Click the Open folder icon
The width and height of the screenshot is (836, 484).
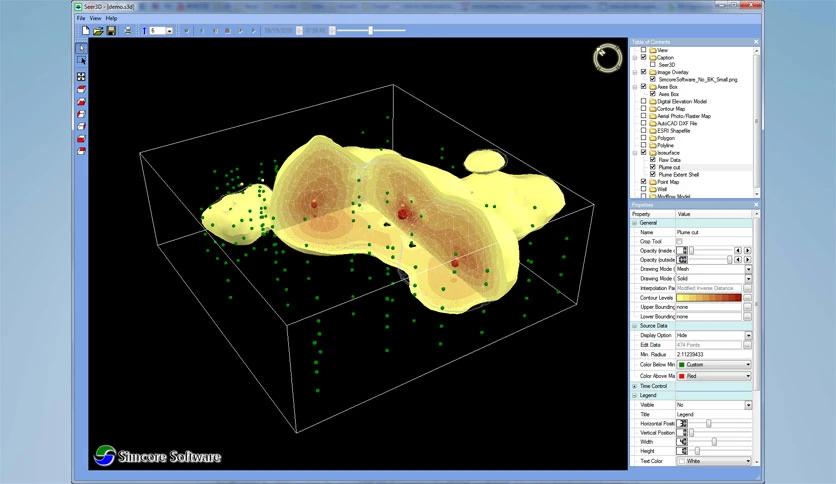[97, 31]
